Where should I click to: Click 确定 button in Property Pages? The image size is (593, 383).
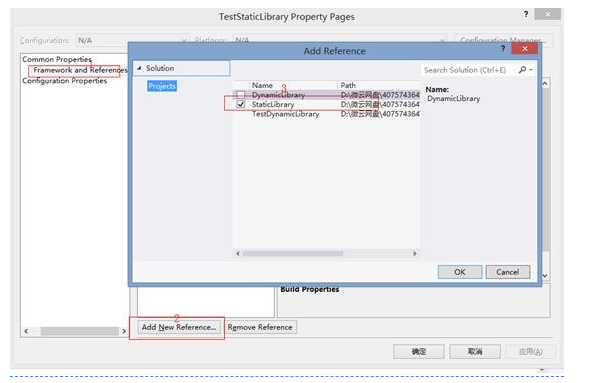(x=419, y=352)
